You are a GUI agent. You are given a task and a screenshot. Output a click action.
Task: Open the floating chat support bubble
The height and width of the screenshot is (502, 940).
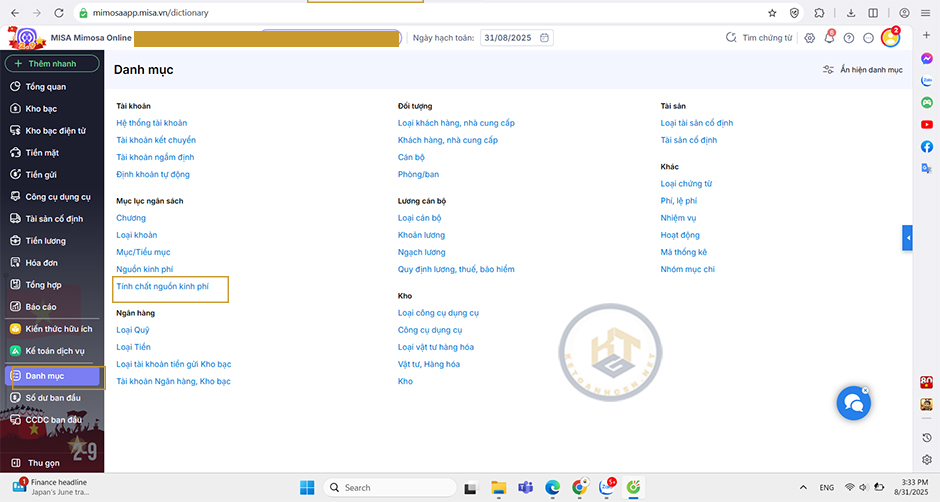click(x=854, y=402)
